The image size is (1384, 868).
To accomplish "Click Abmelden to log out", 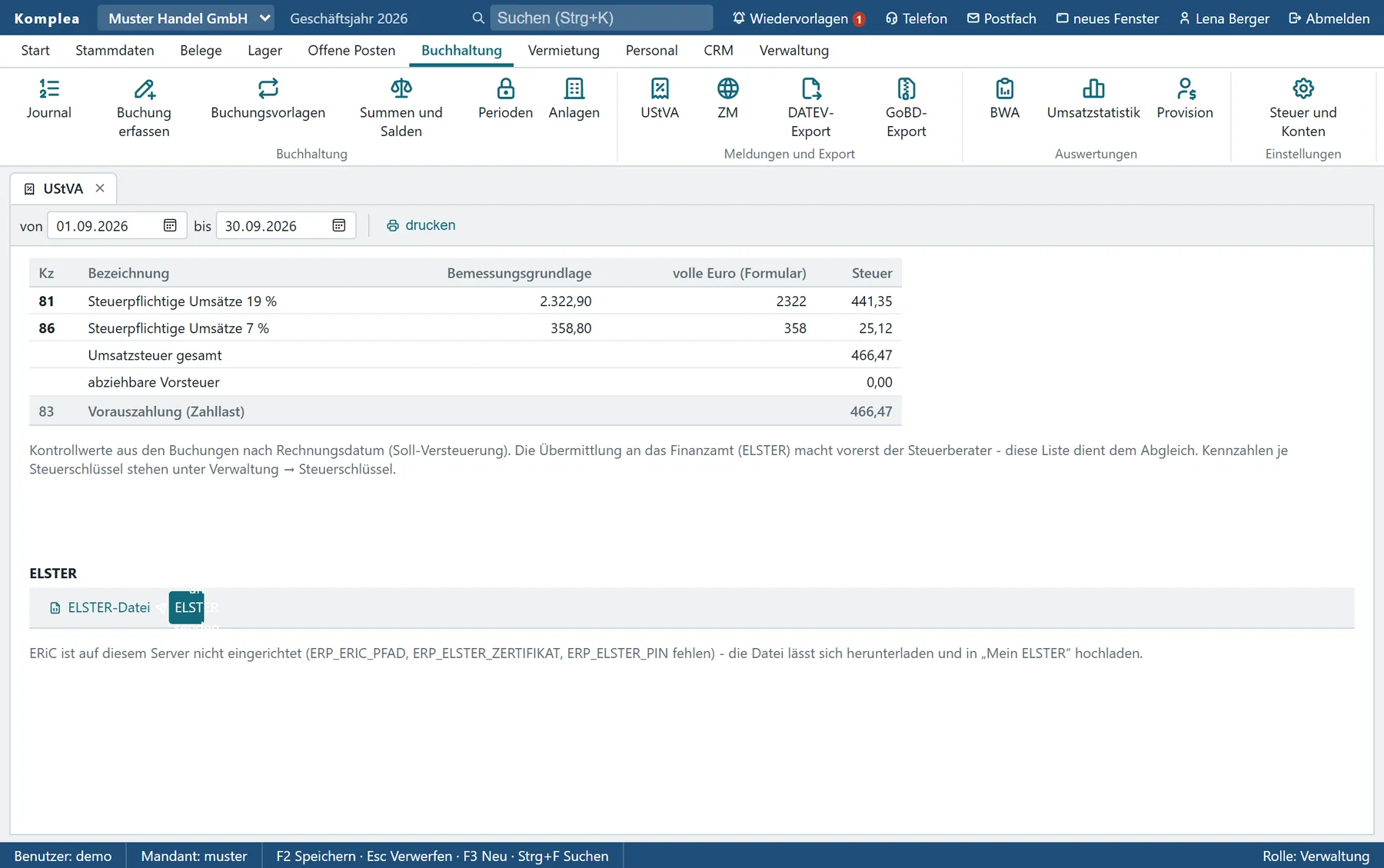I will [x=1329, y=18].
